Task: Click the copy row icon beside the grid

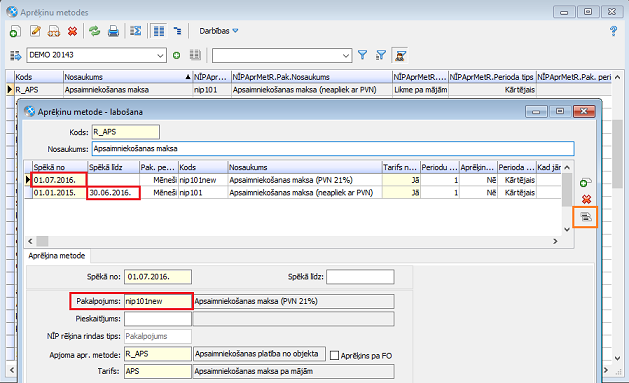Action: 586,217
